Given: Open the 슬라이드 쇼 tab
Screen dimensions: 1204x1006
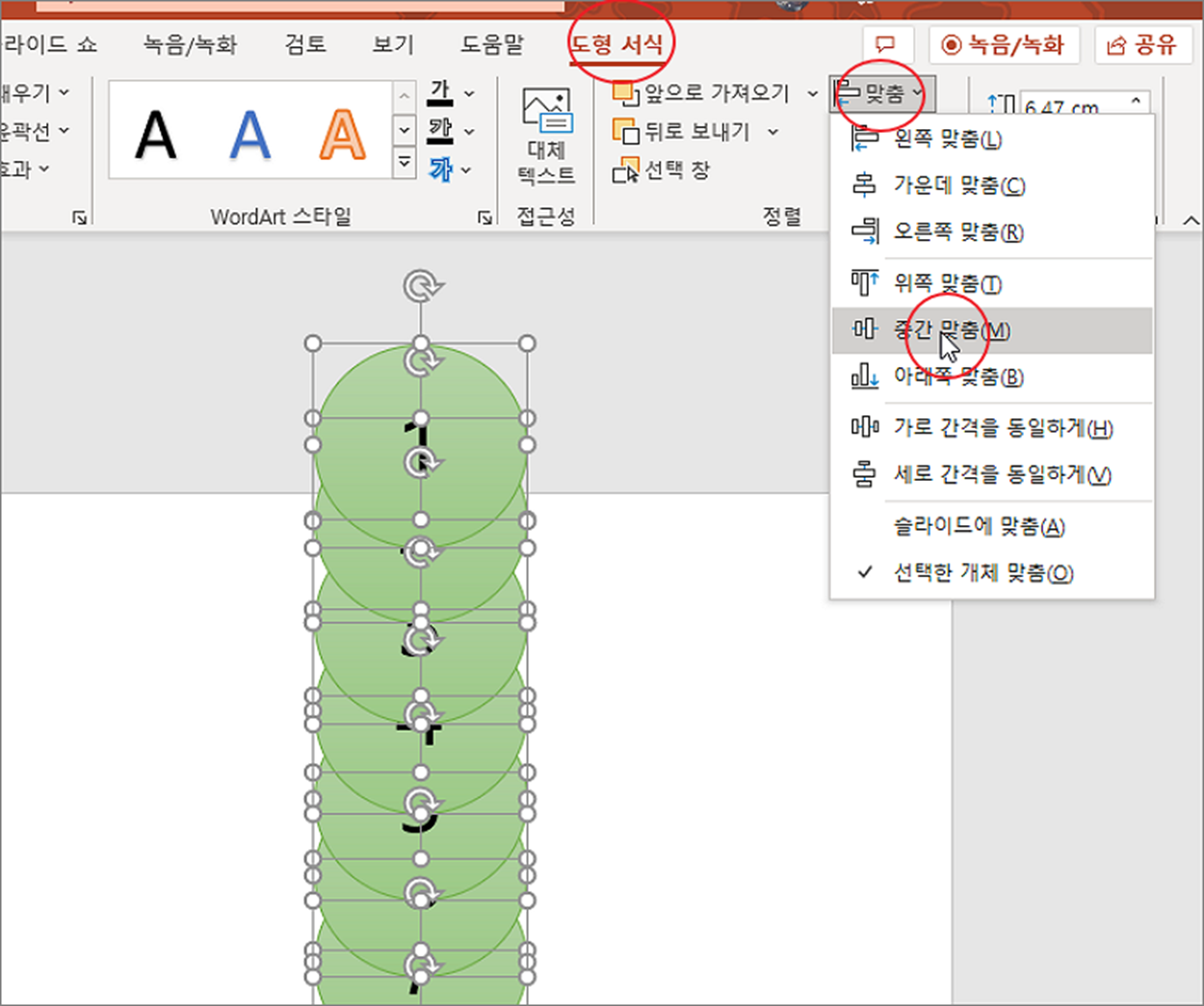Looking at the screenshot, I should click(x=48, y=44).
